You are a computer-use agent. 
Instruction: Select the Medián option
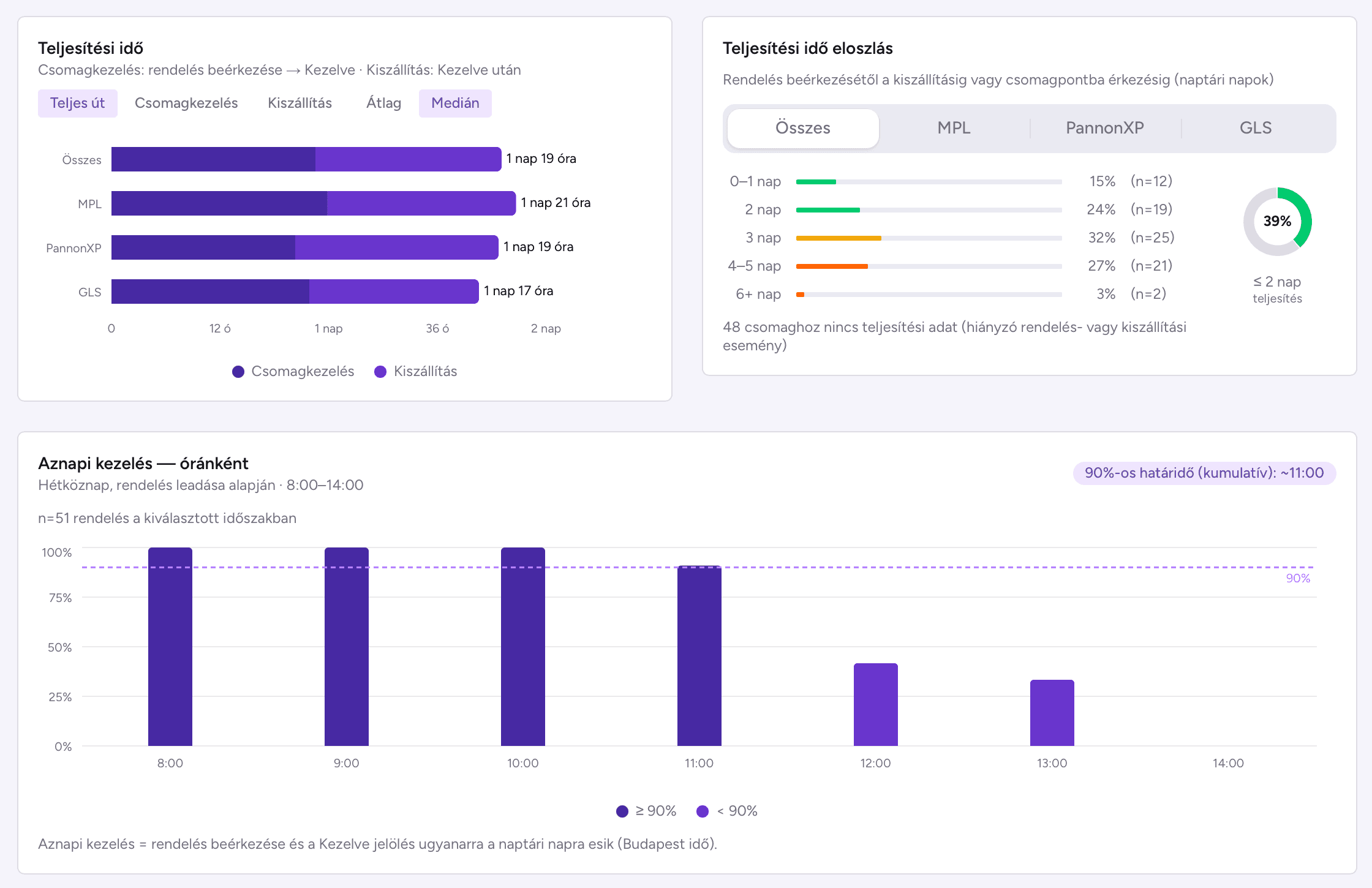455,103
